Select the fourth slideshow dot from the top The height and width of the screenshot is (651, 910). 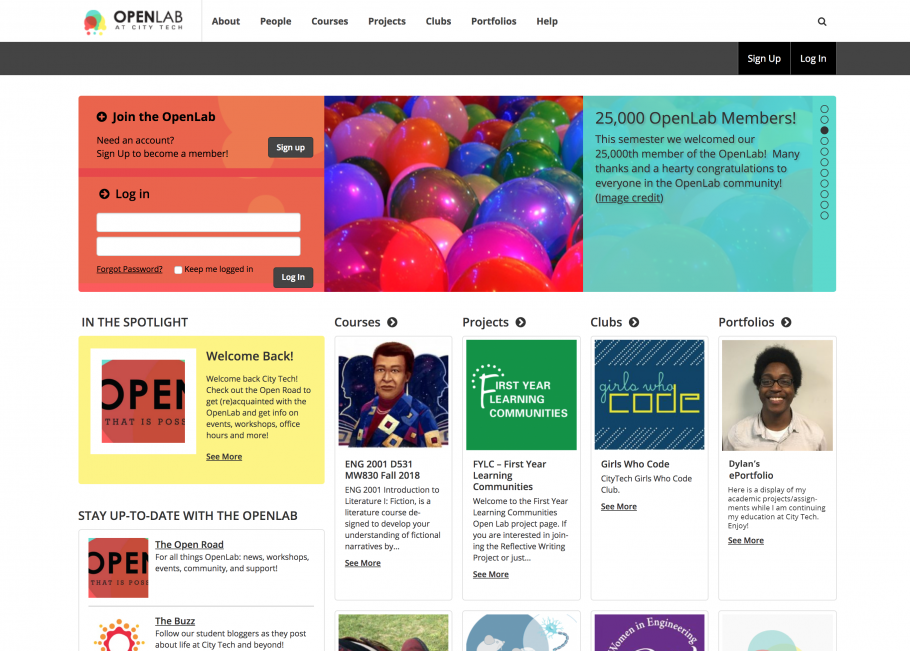pyautogui.click(x=824, y=141)
